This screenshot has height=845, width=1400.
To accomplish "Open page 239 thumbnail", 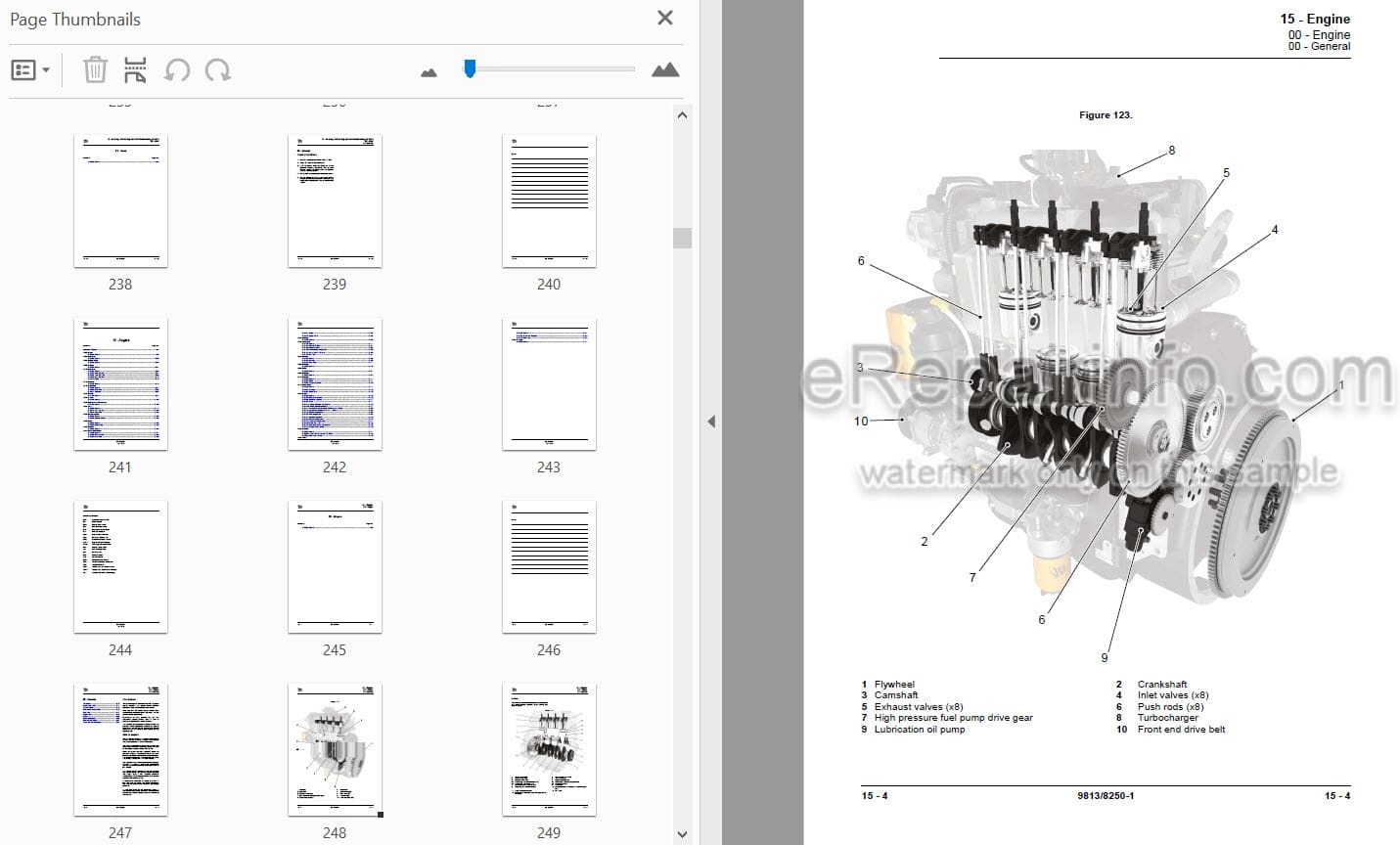I will [335, 201].
